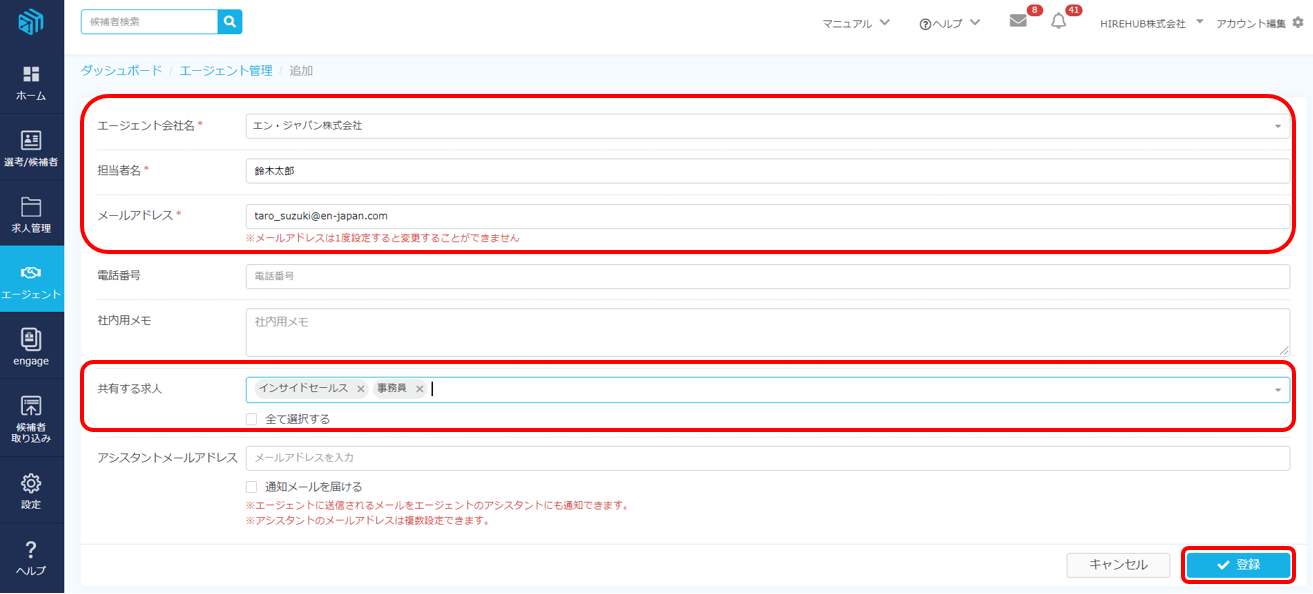Image resolution: width=1313 pixels, height=594 pixels.
Task: Check the 全て選択する checkbox
Action: pyautogui.click(x=252, y=419)
